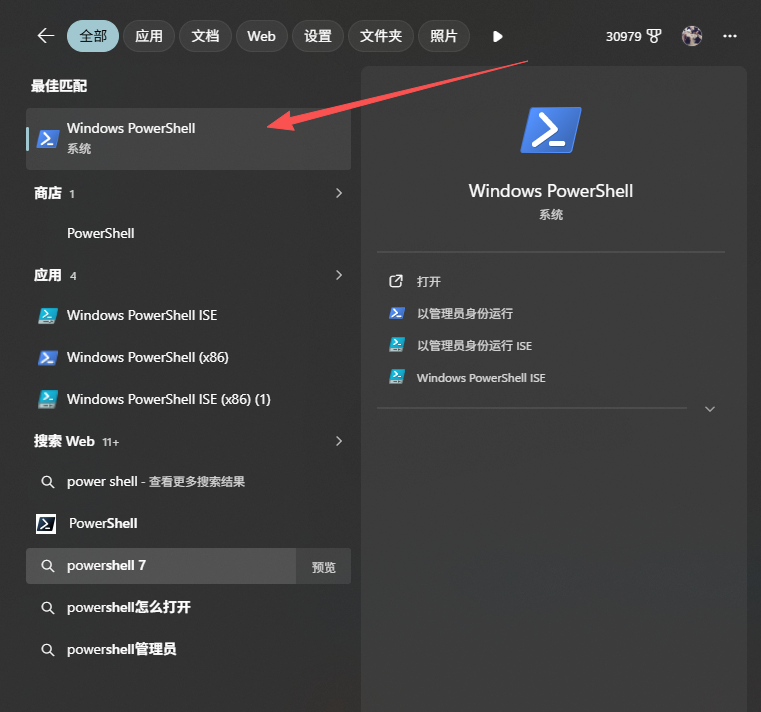
Task: Click the black PowerShell web result icon
Action: pos(46,524)
